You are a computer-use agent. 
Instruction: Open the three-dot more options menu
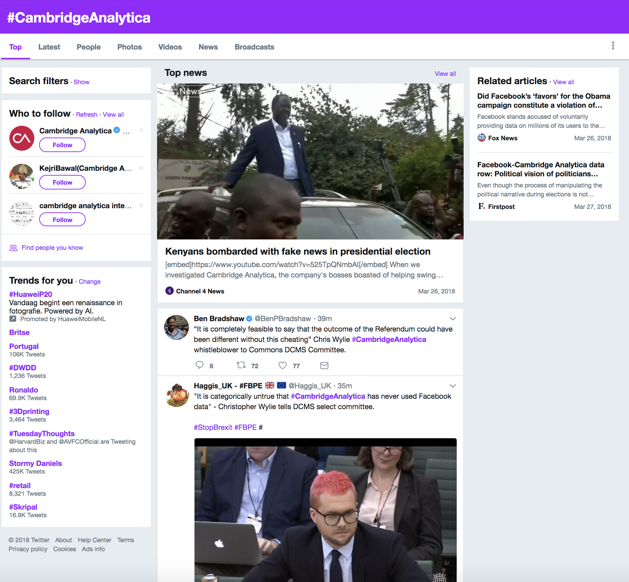click(613, 46)
